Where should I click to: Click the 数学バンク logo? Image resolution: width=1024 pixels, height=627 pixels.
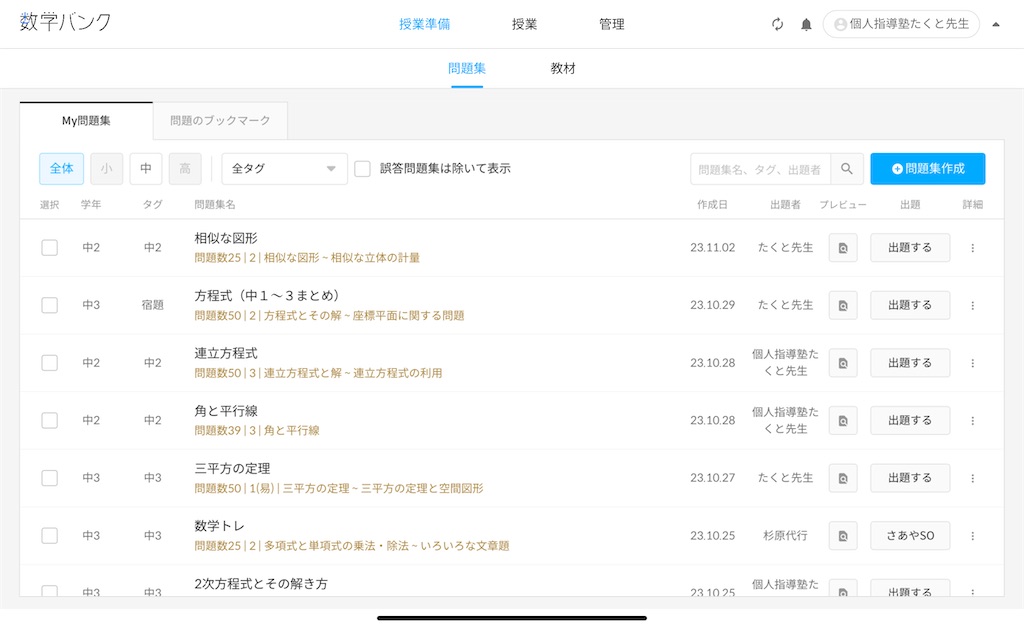[x=65, y=22]
